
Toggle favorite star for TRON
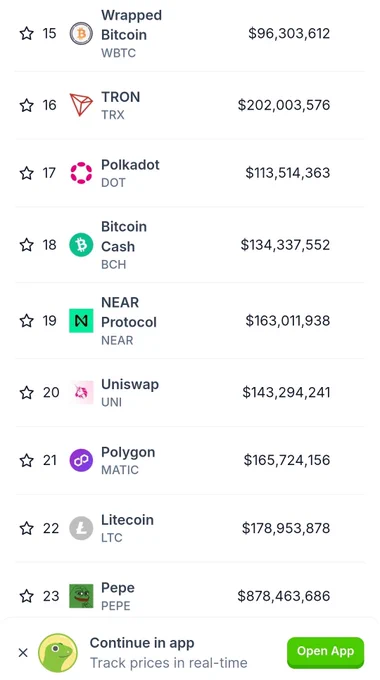[26, 105]
